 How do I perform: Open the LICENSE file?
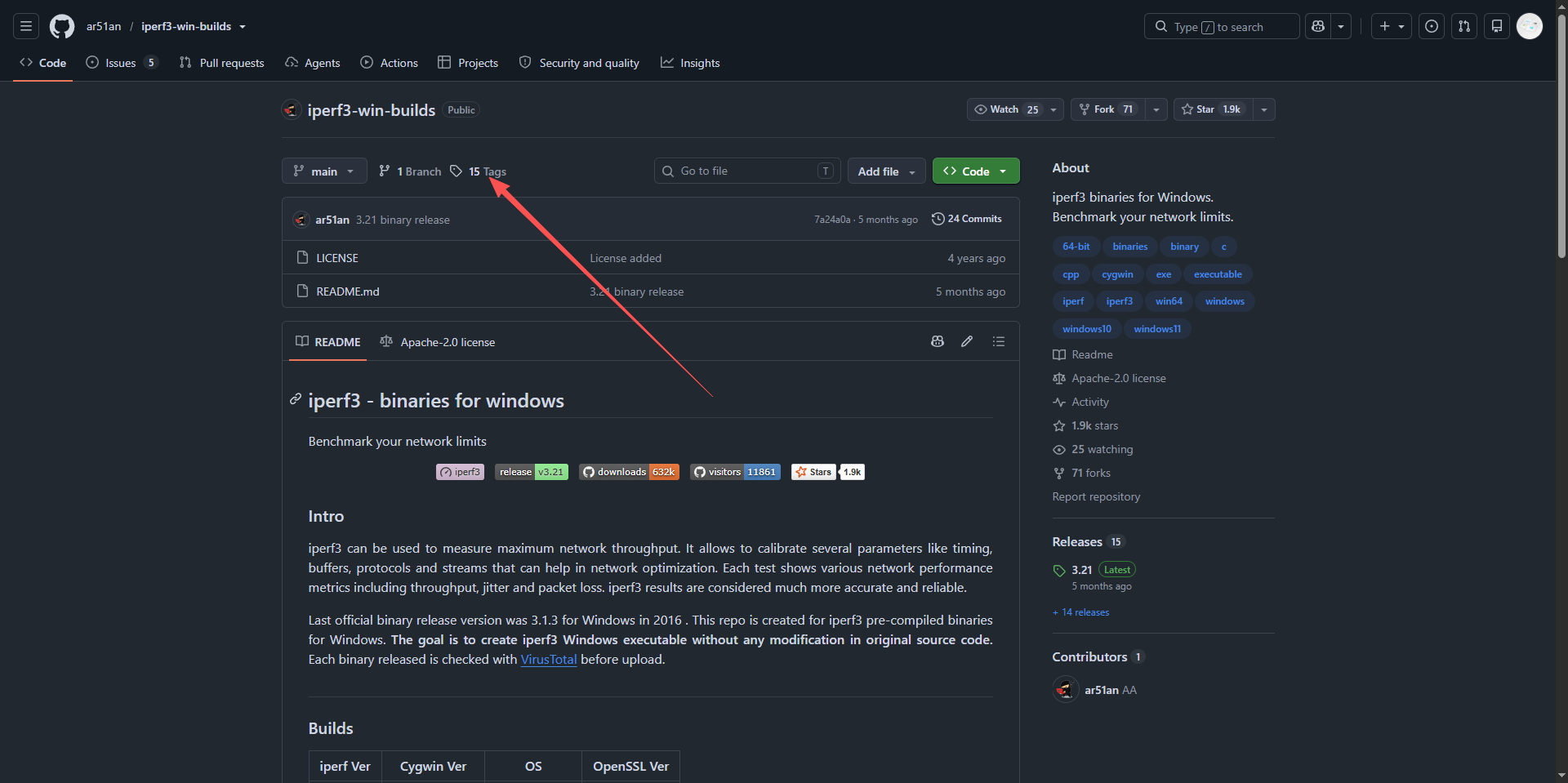337,258
